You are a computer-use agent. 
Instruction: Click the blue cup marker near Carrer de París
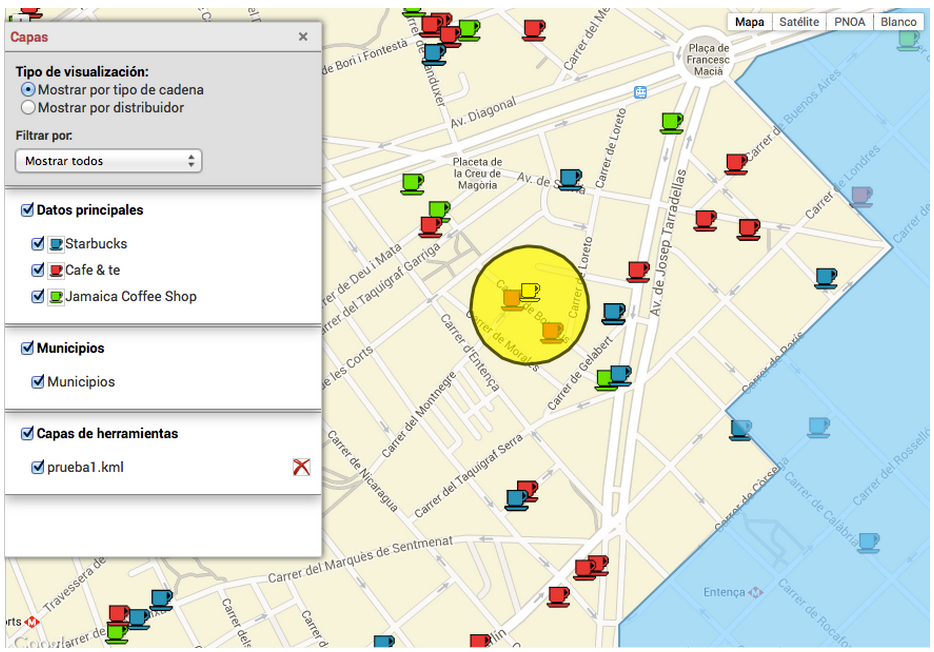(x=825, y=277)
